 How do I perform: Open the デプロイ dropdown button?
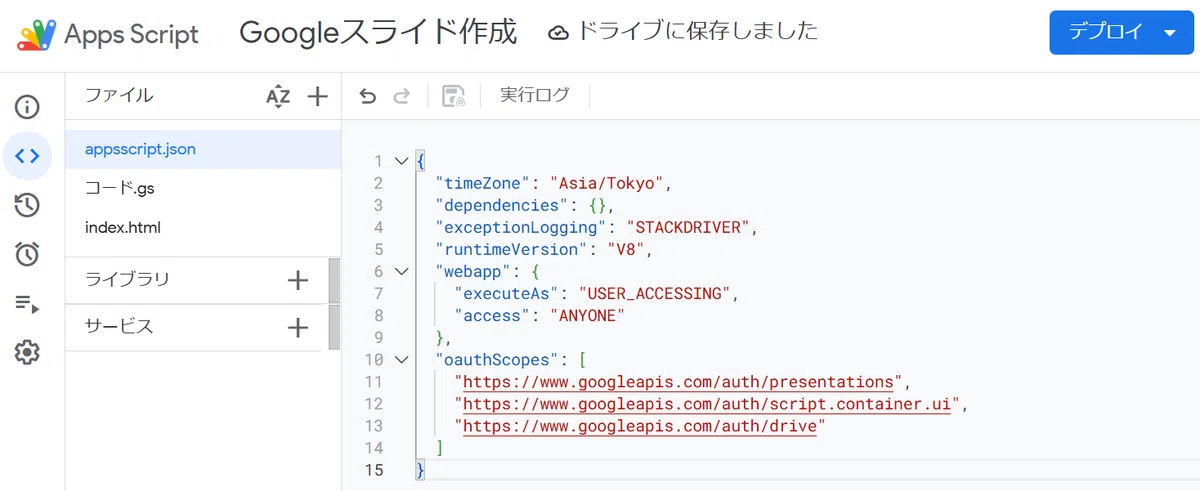click(1122, 33)
